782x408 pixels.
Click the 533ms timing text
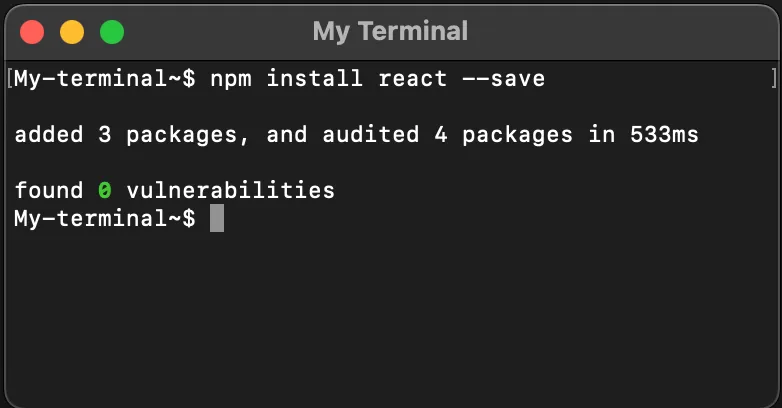(664, 135)
